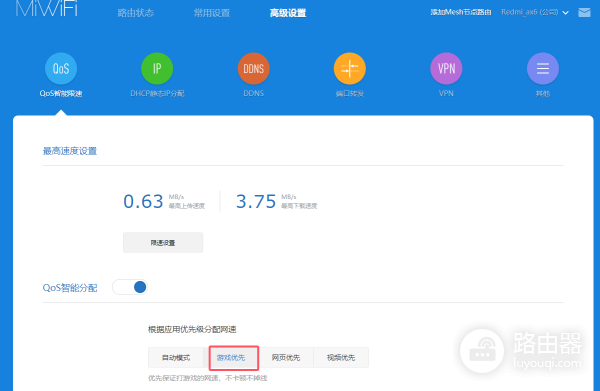The image size is (600, 391).
Task: Select 网页优先 priority mode
Action: (x=286, y=358)
